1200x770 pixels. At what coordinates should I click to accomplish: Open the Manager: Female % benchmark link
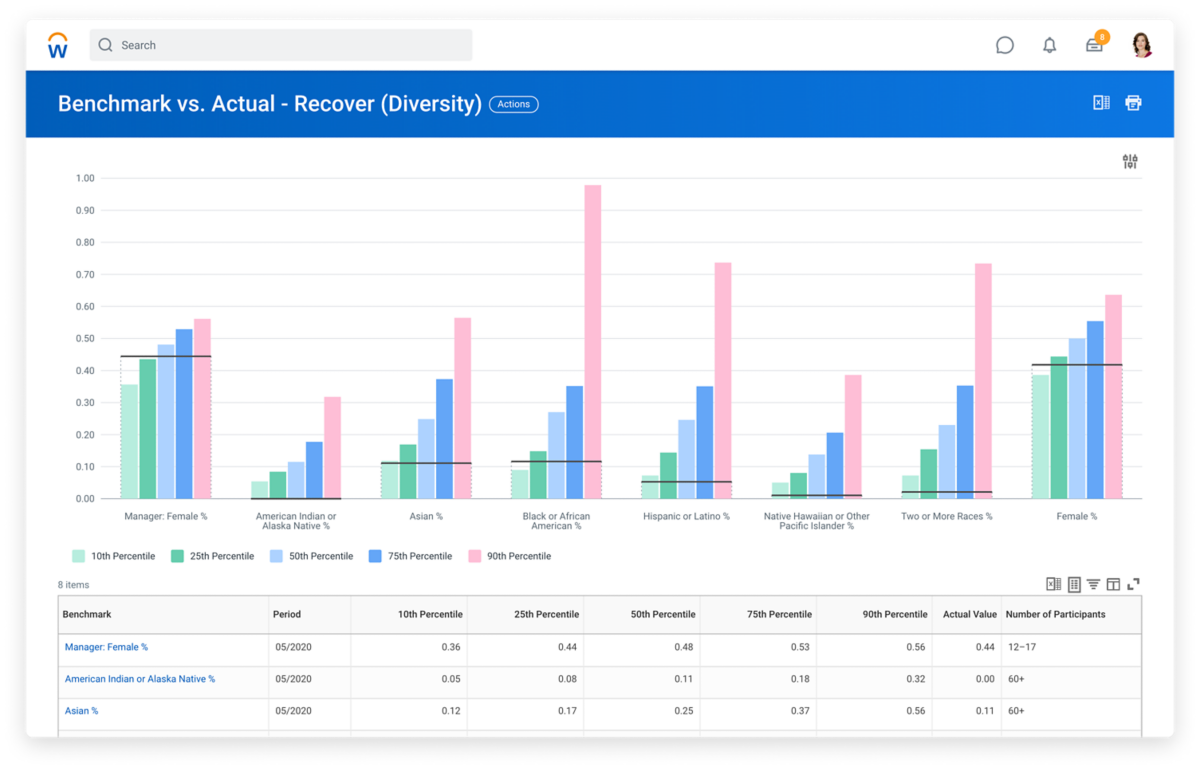click(106, 646)
